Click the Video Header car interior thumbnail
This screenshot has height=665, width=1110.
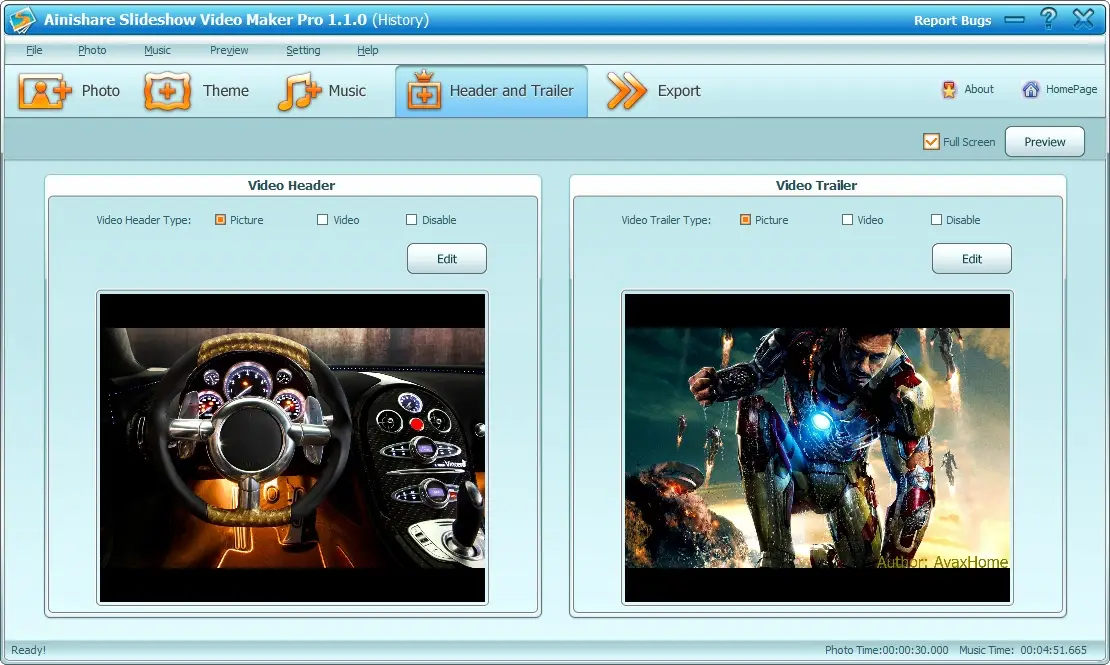(x=292, y=448)
